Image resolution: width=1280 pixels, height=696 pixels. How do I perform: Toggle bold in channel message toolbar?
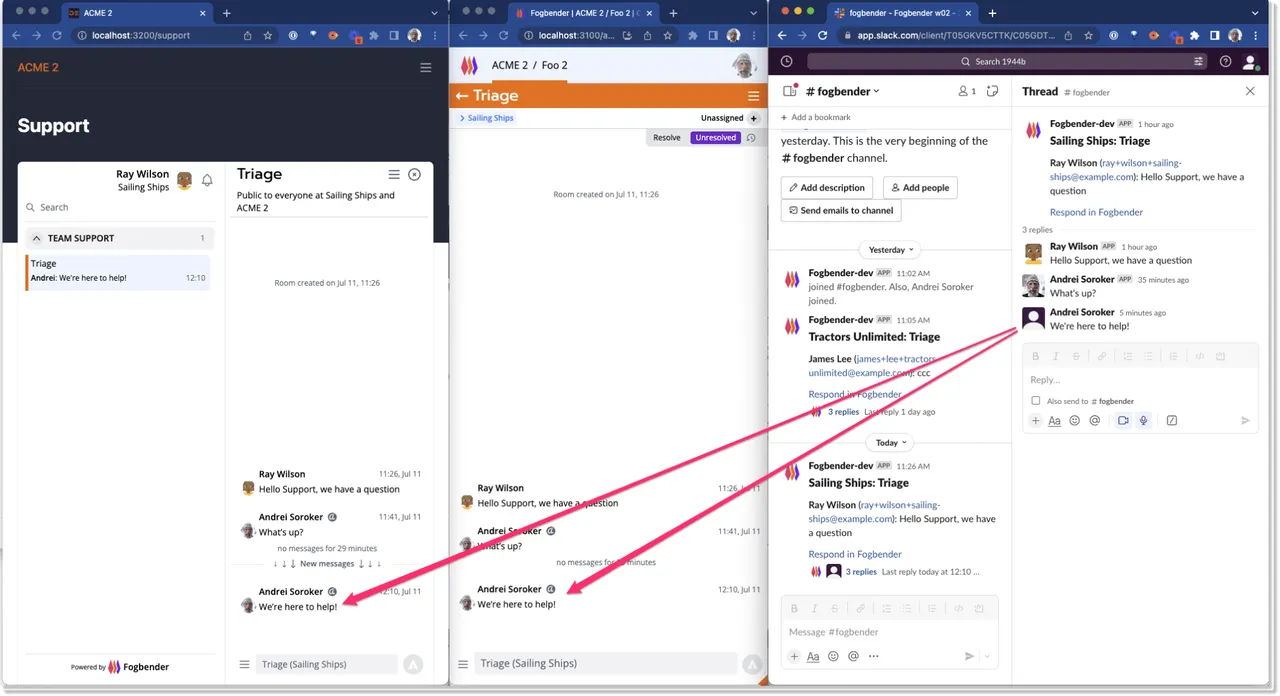794,609
